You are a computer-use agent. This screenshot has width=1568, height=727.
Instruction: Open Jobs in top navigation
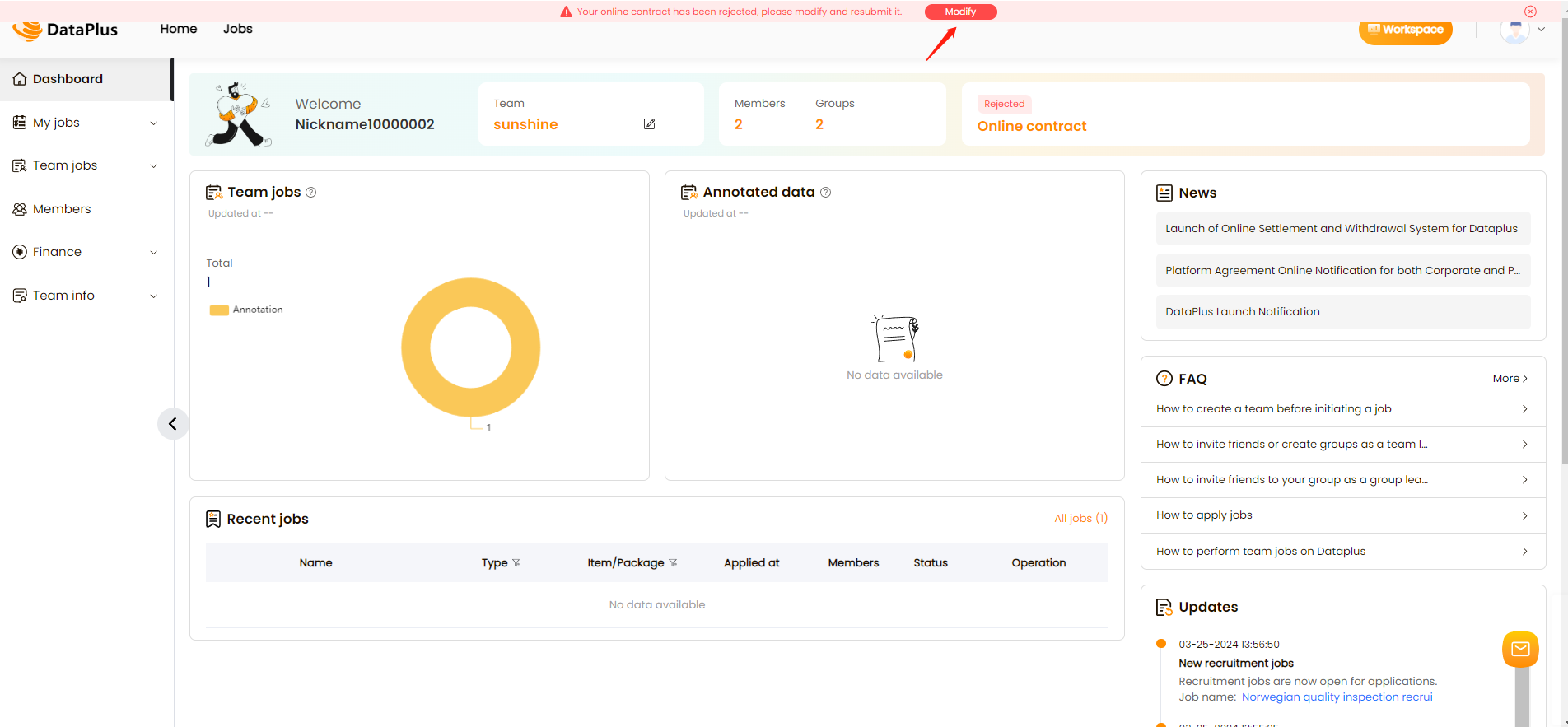click(x=237, y=29)
